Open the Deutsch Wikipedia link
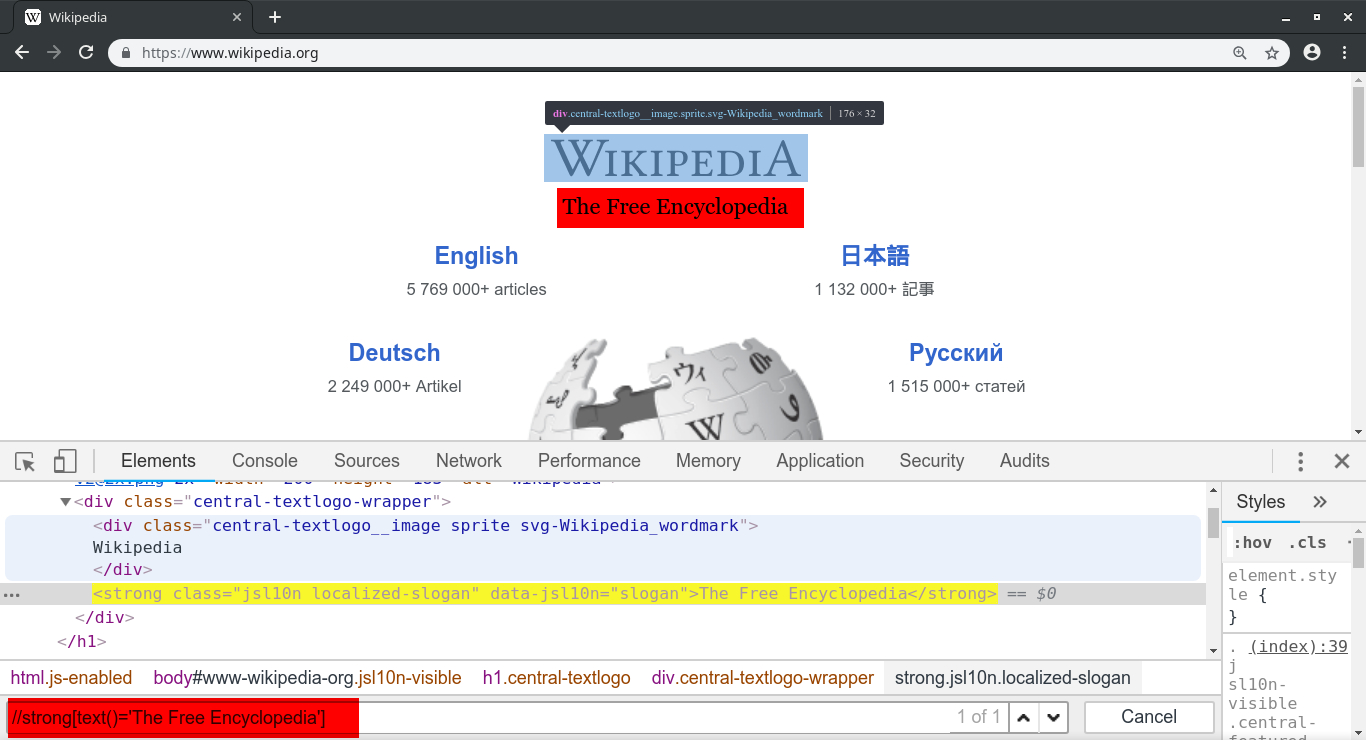Image resolution: width=1366 pixels, height=740 pixels. coord(394,353)
